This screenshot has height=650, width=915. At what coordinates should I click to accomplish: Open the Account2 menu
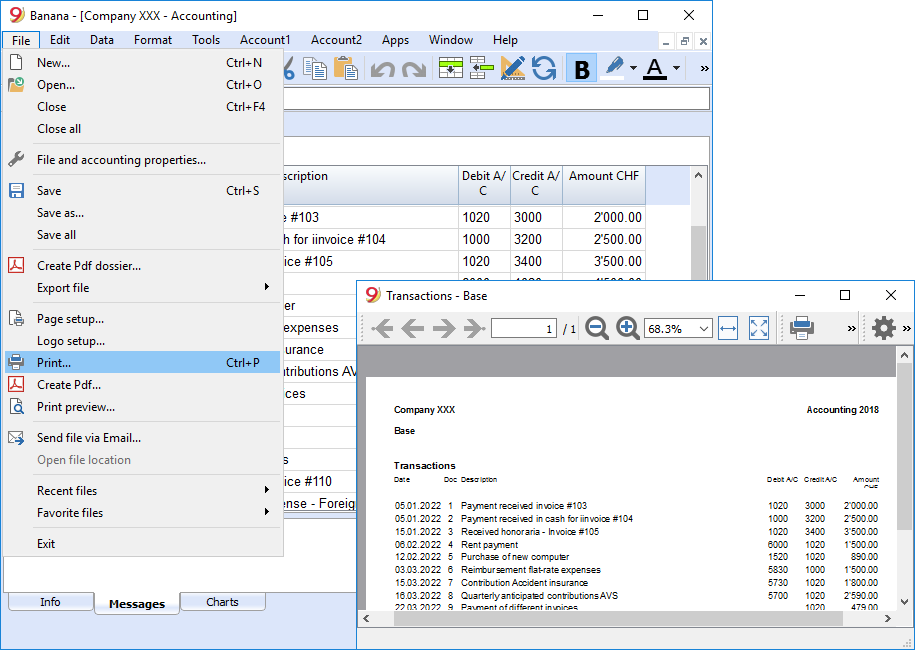tap(336, 40)
